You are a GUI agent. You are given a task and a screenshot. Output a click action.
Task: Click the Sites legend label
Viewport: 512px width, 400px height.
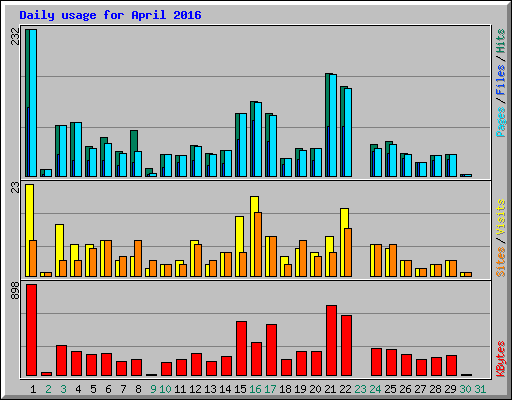pos(500,262)
